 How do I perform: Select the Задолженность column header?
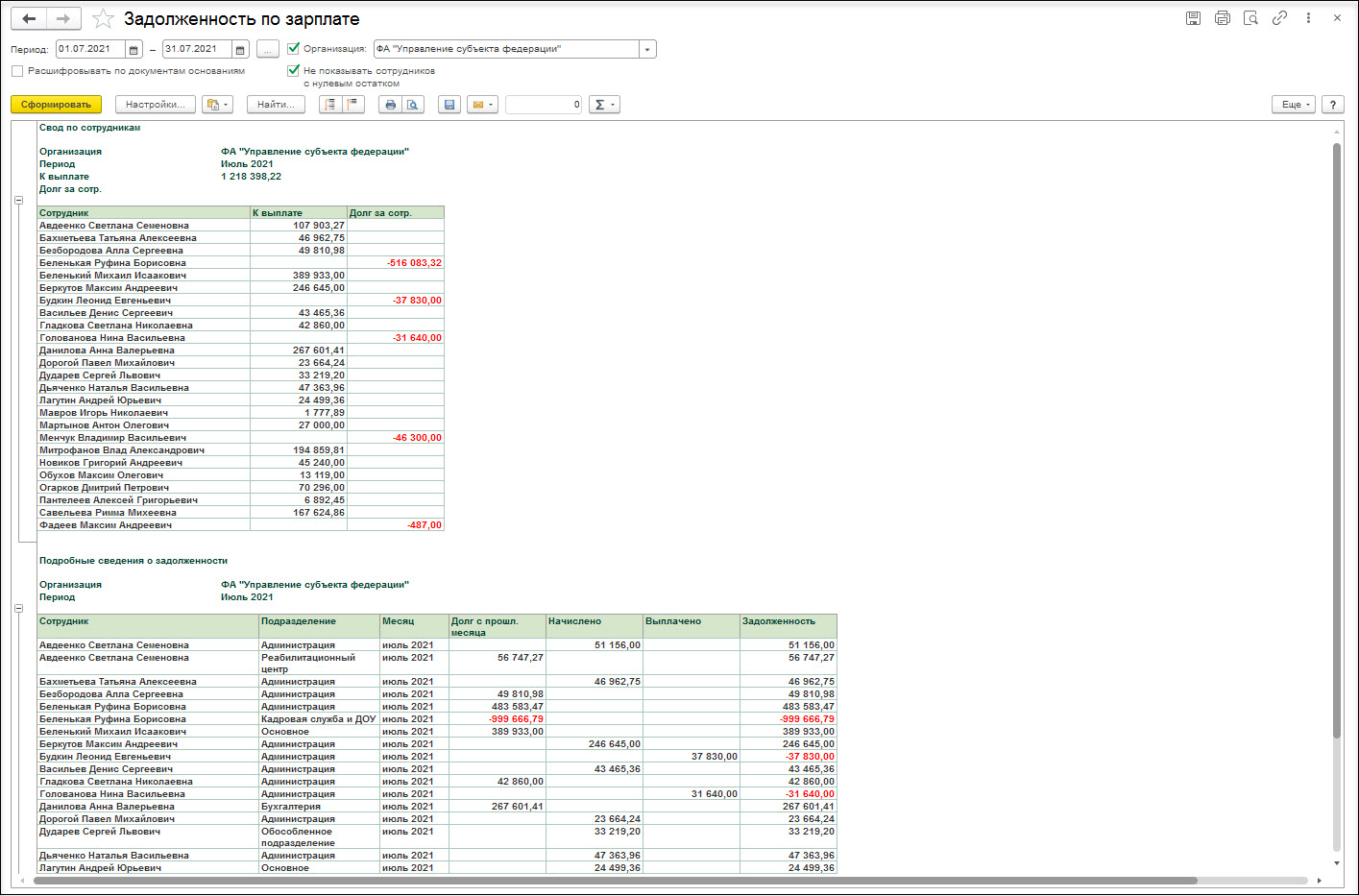pyautogui.click(x=789, y=626)
